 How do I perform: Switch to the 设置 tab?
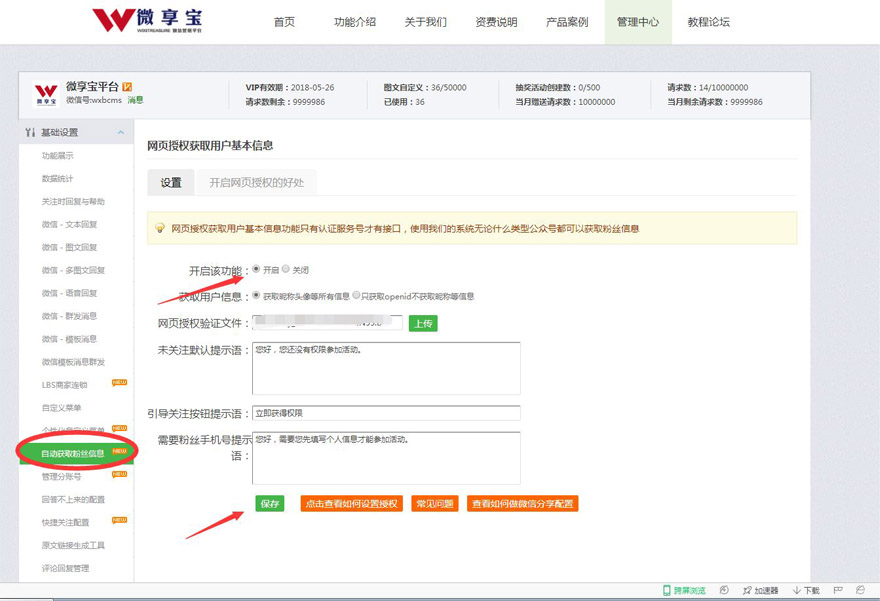pos(171,182)
